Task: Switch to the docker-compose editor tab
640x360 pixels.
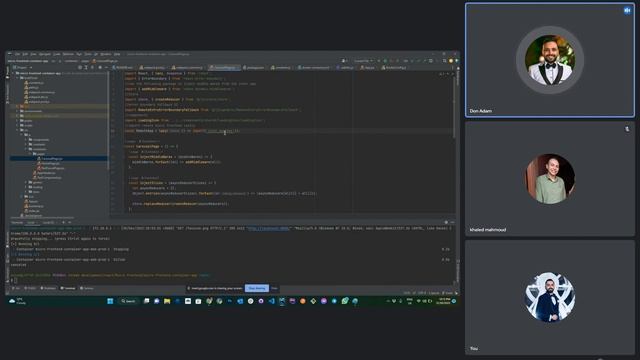Action: click(x=313, y=67)
